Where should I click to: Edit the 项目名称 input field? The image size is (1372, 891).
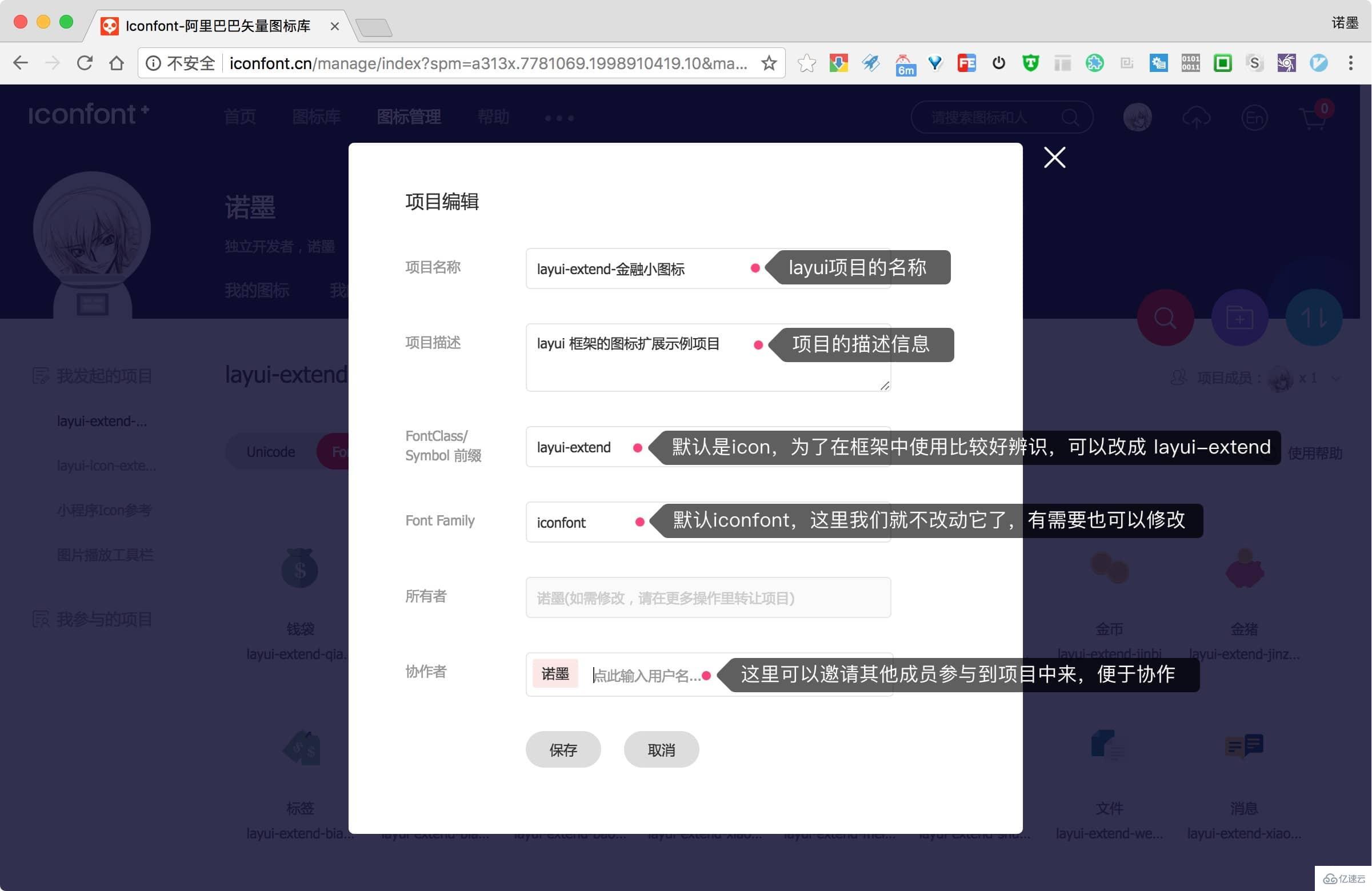click(x=708, y=268)
